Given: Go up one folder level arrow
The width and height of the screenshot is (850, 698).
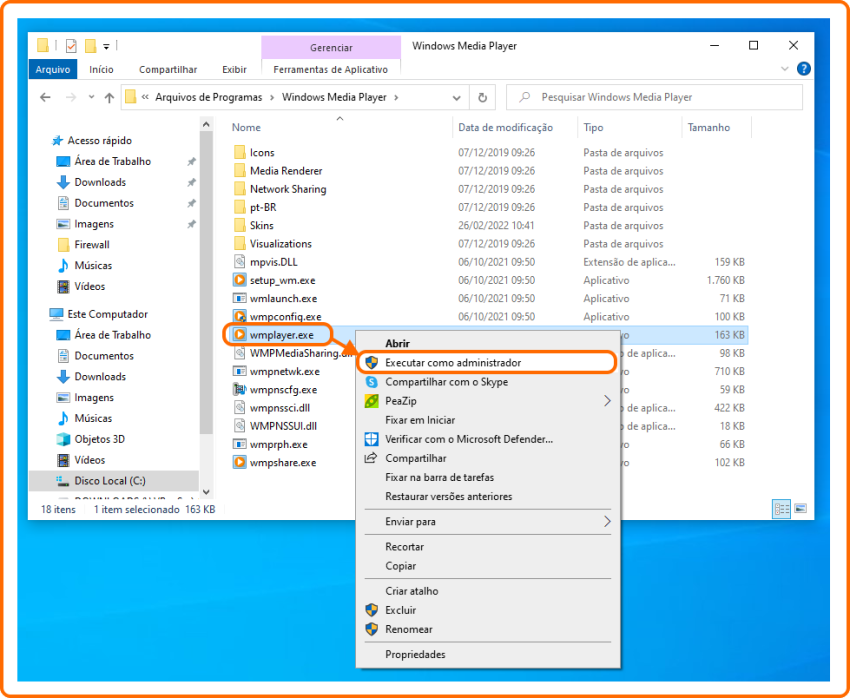Looking at the screenshot, I should pos(110,98).
